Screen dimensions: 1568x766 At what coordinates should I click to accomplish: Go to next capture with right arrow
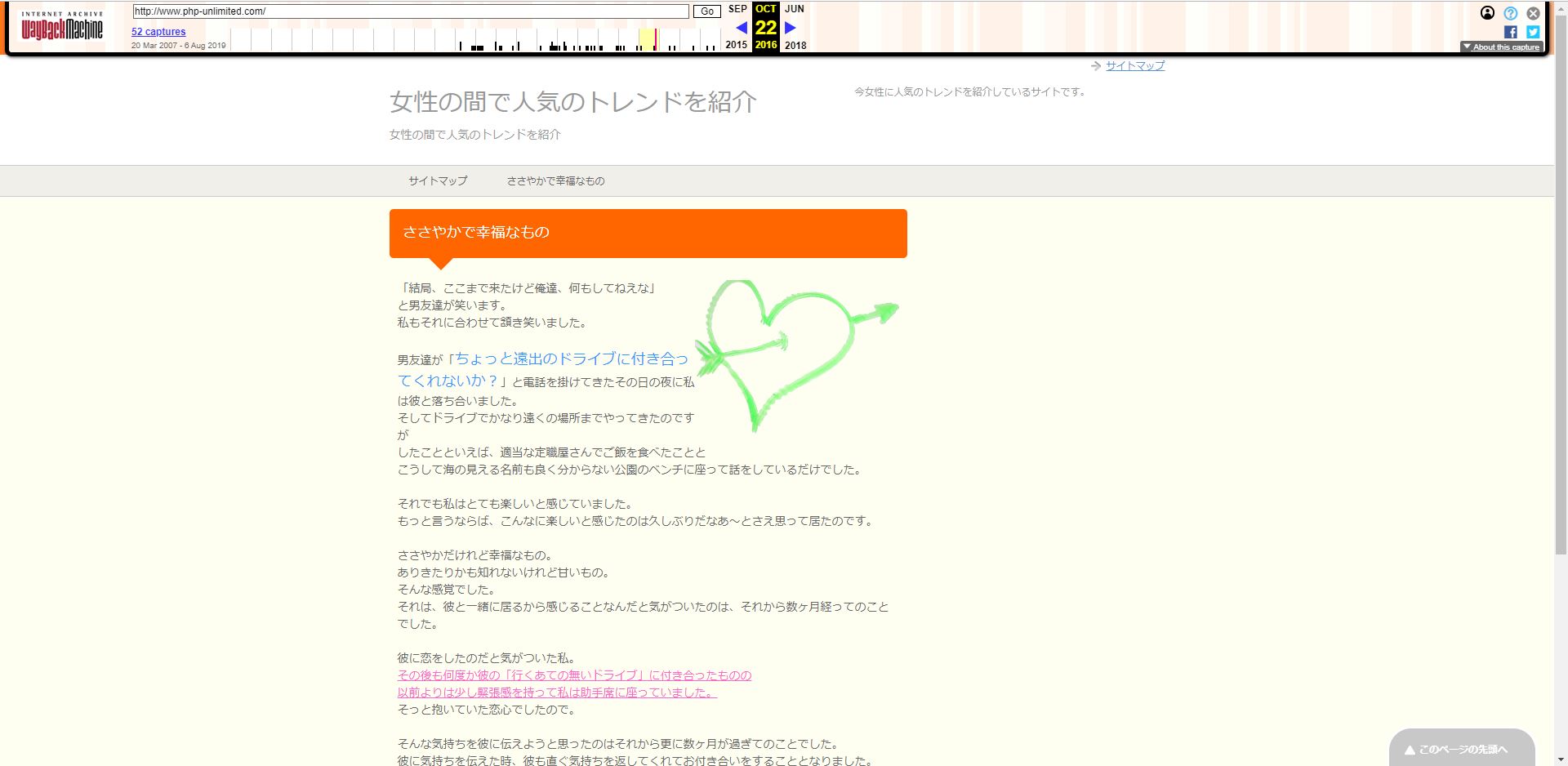pos(790,28)
